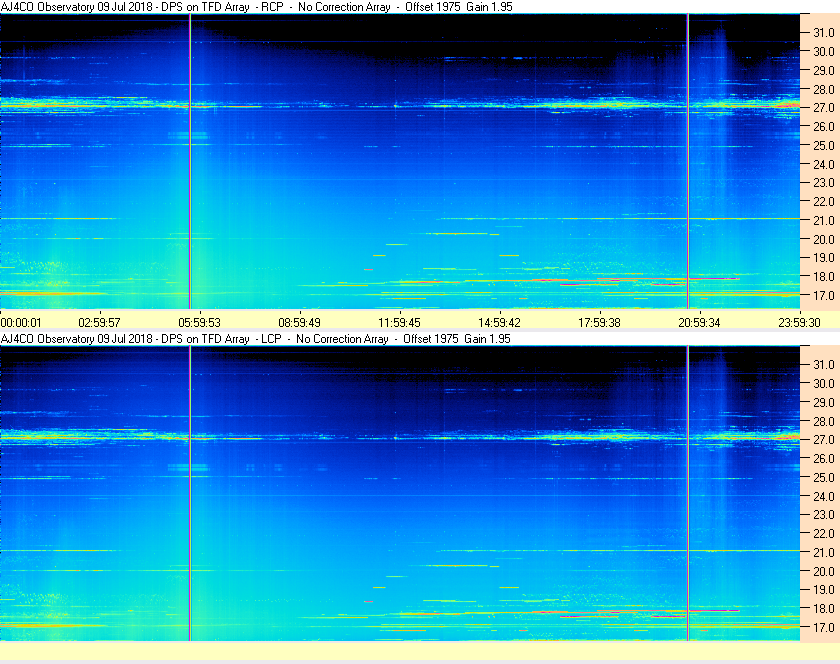The width and height of the screenshot is (840, 664).
Task: Click the 20.0 frequency label in RCP panel
Action: [x=824, y=239]
